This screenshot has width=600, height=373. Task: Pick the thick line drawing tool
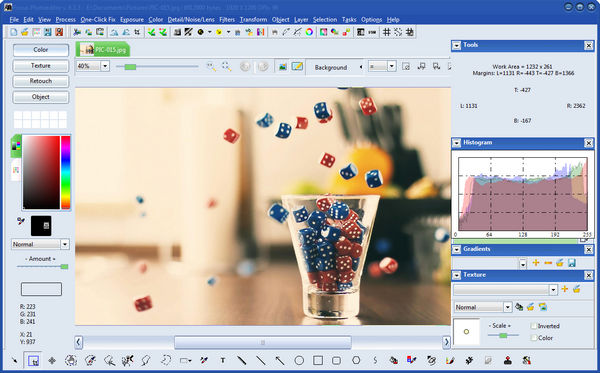(x=241, y=360)
